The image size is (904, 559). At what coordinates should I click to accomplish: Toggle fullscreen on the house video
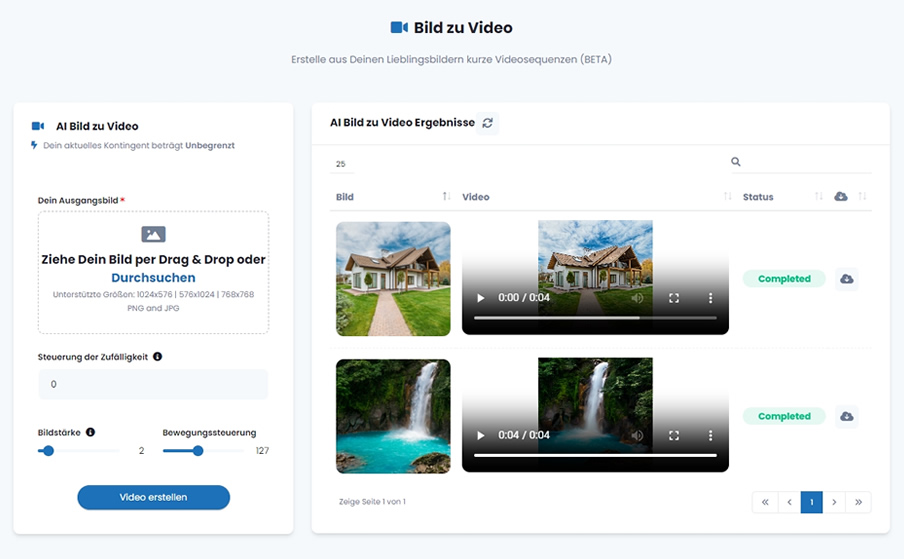674,298
